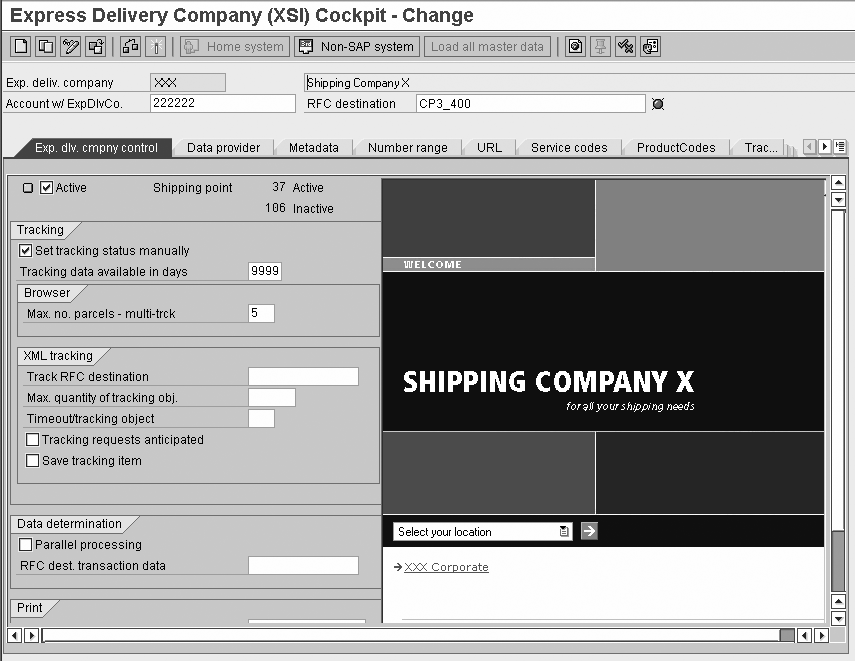
Task: Click the Display/Change pencil-glasses icon
Action: 71,46
